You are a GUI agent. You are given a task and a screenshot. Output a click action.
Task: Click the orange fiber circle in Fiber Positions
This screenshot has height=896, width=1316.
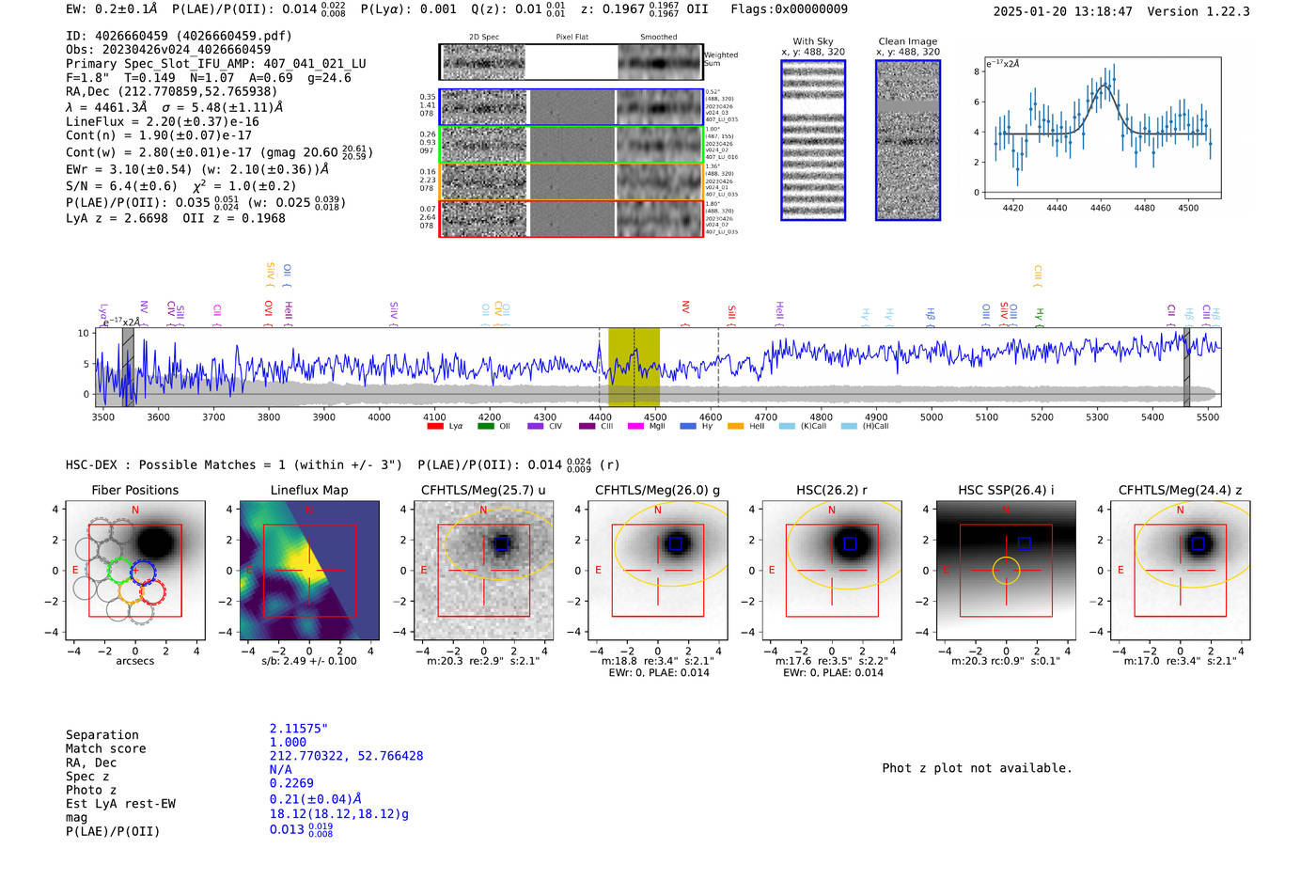(x=131, y=590)
